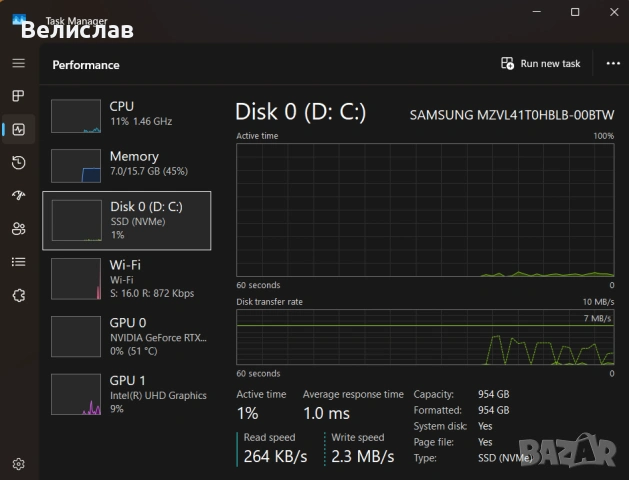The image size is (629, 480).
Task: Click the Active time graph
Action: 425,210
